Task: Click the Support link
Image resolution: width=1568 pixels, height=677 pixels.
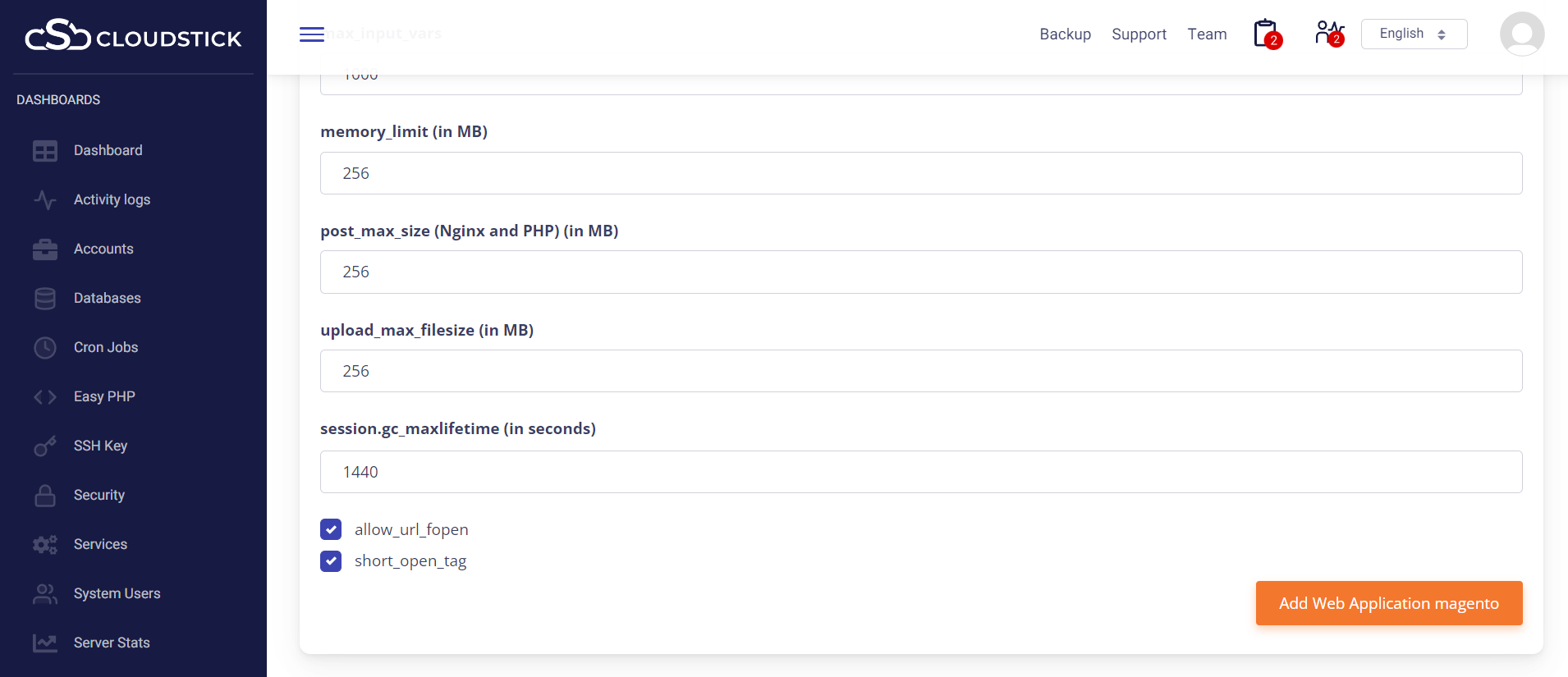Action: click(1139, 34)
